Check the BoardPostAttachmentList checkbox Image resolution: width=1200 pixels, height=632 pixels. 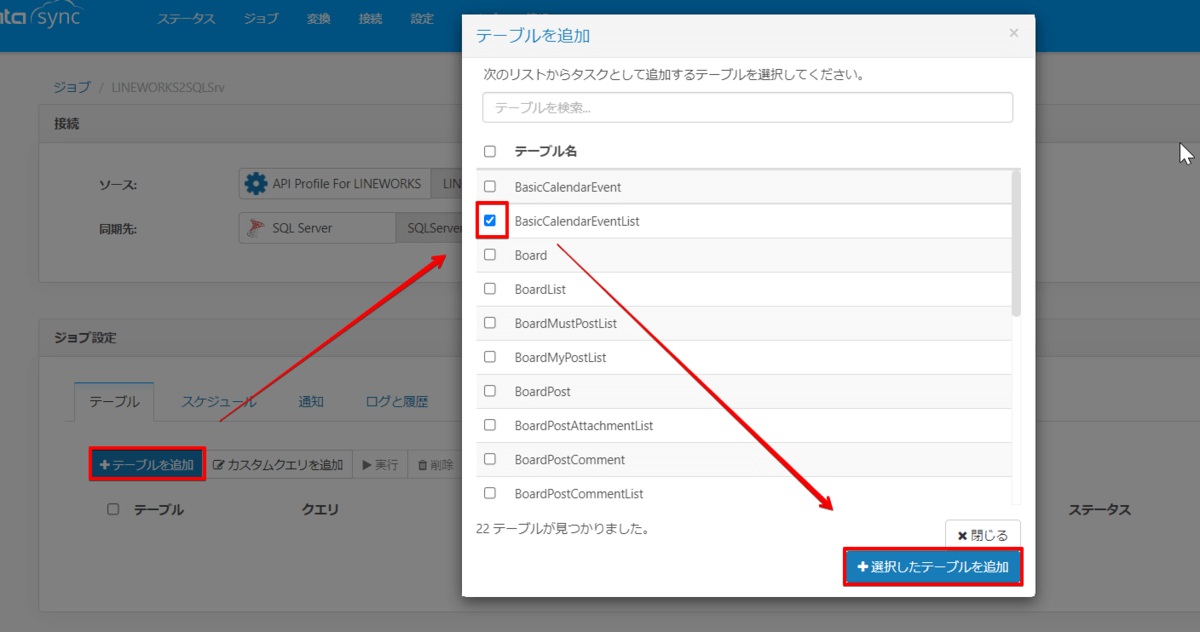pyautogui.click(x=490, y=424)
